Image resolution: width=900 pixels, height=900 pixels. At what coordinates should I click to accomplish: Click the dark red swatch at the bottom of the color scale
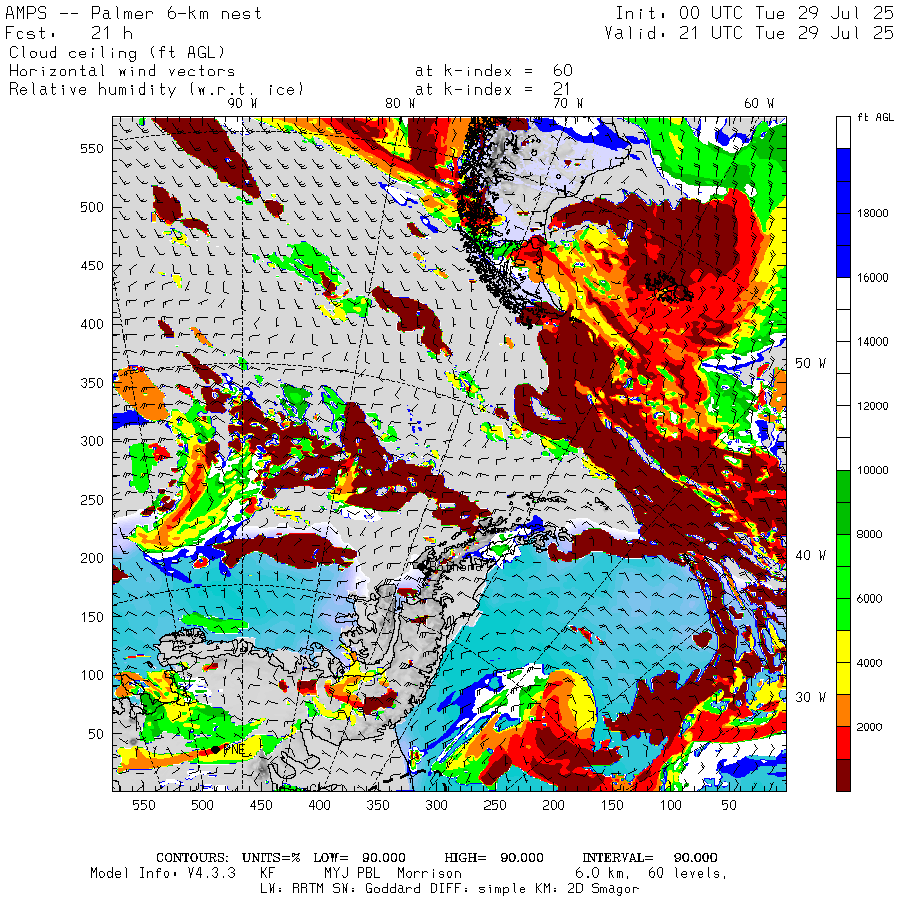coord(843,775)
